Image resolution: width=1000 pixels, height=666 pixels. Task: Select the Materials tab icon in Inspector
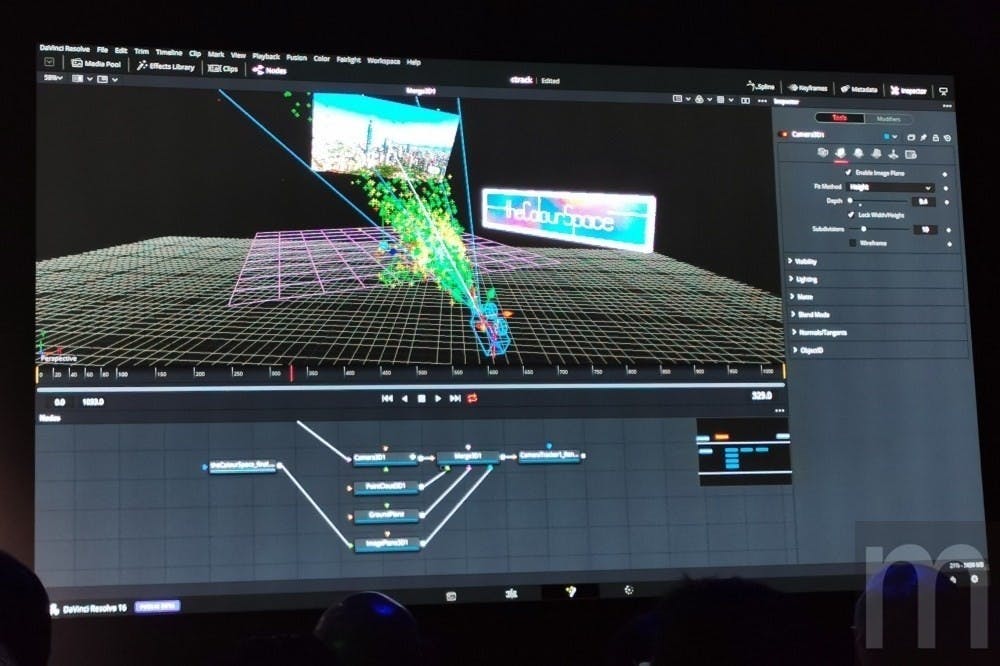coord(858,153)
